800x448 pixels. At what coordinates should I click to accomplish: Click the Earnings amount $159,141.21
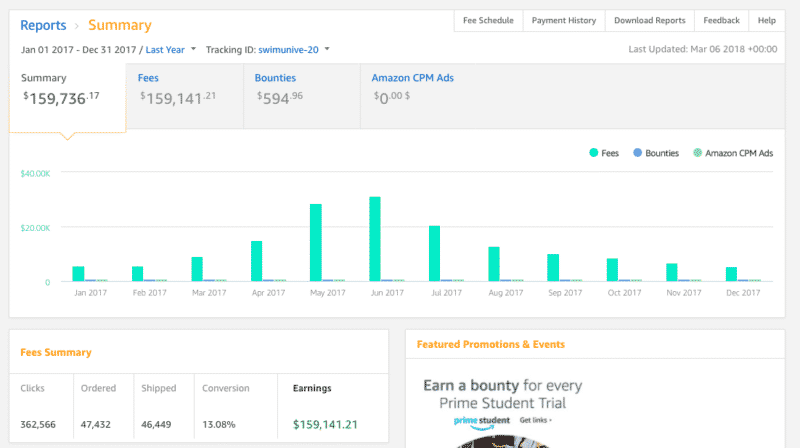coord(325,425)
